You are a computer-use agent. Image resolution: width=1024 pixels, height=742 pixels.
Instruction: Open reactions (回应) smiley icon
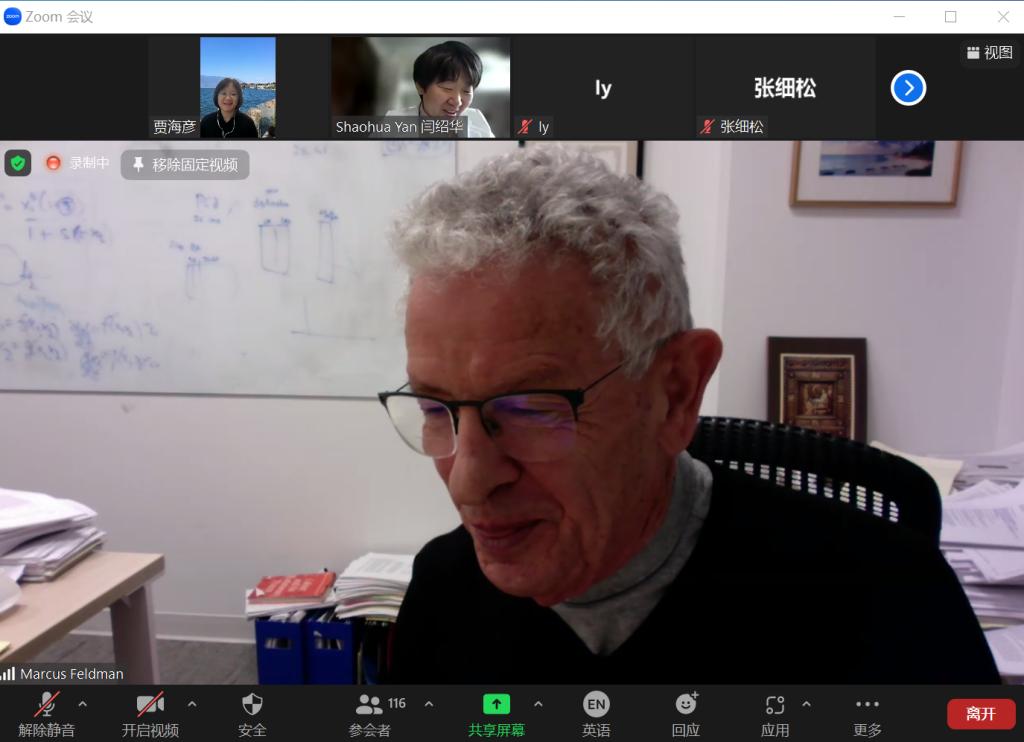(686, 704)
